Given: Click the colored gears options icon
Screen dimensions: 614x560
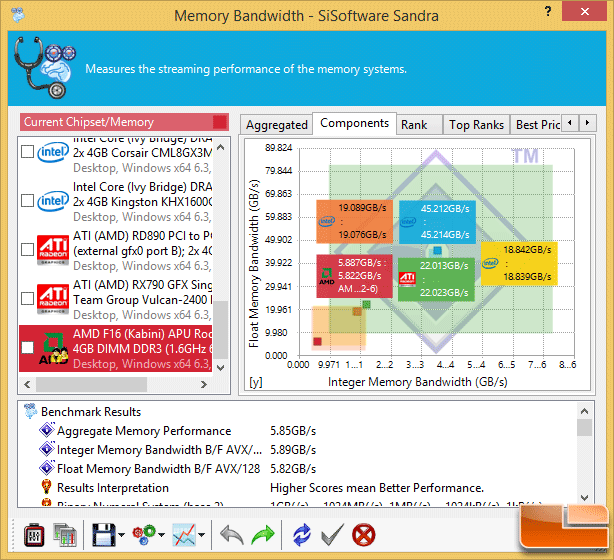Looking at the screenshot, I should [144, 535].
